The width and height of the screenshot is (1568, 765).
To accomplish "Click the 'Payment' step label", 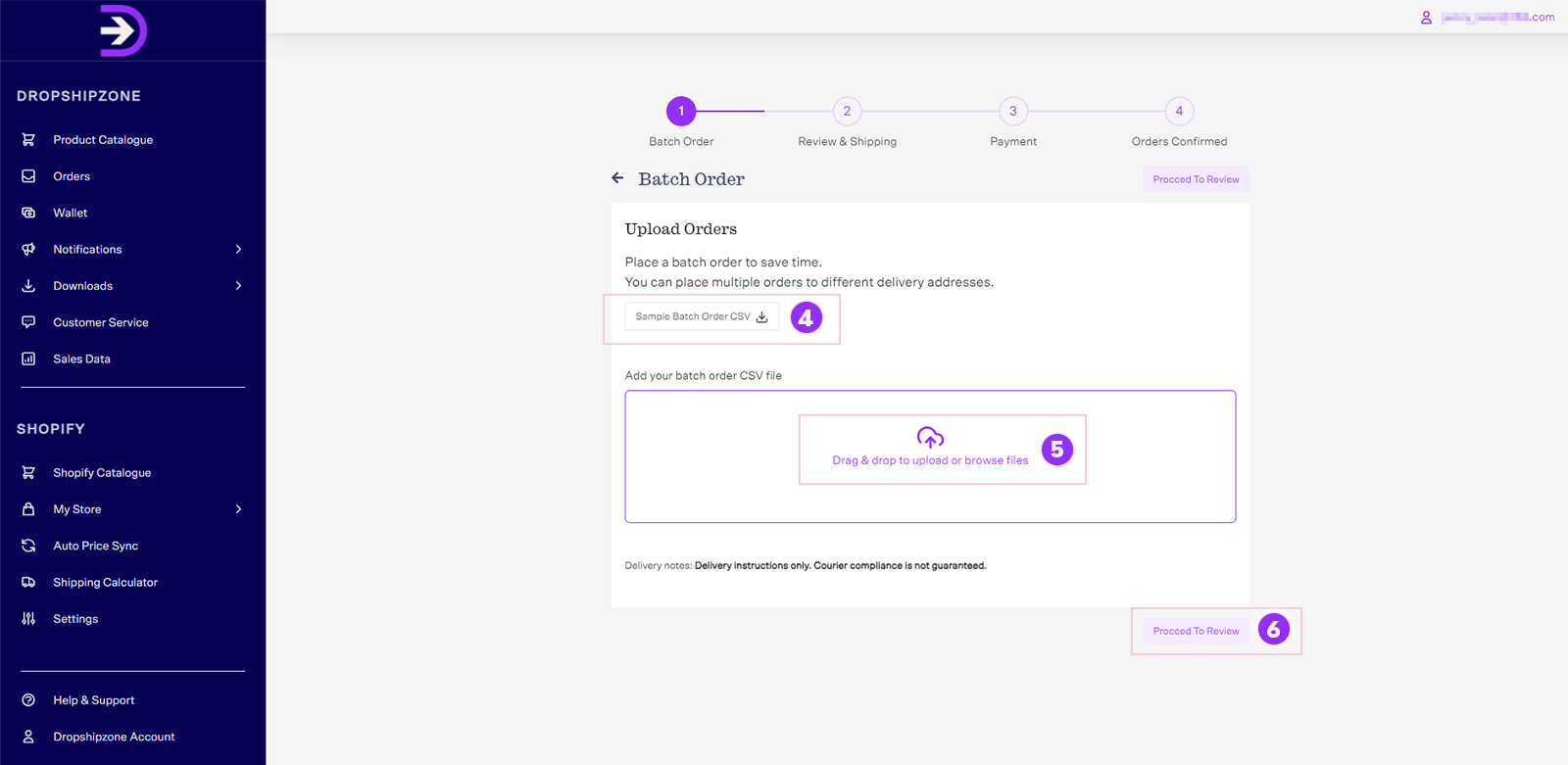I will (1013, 141).
